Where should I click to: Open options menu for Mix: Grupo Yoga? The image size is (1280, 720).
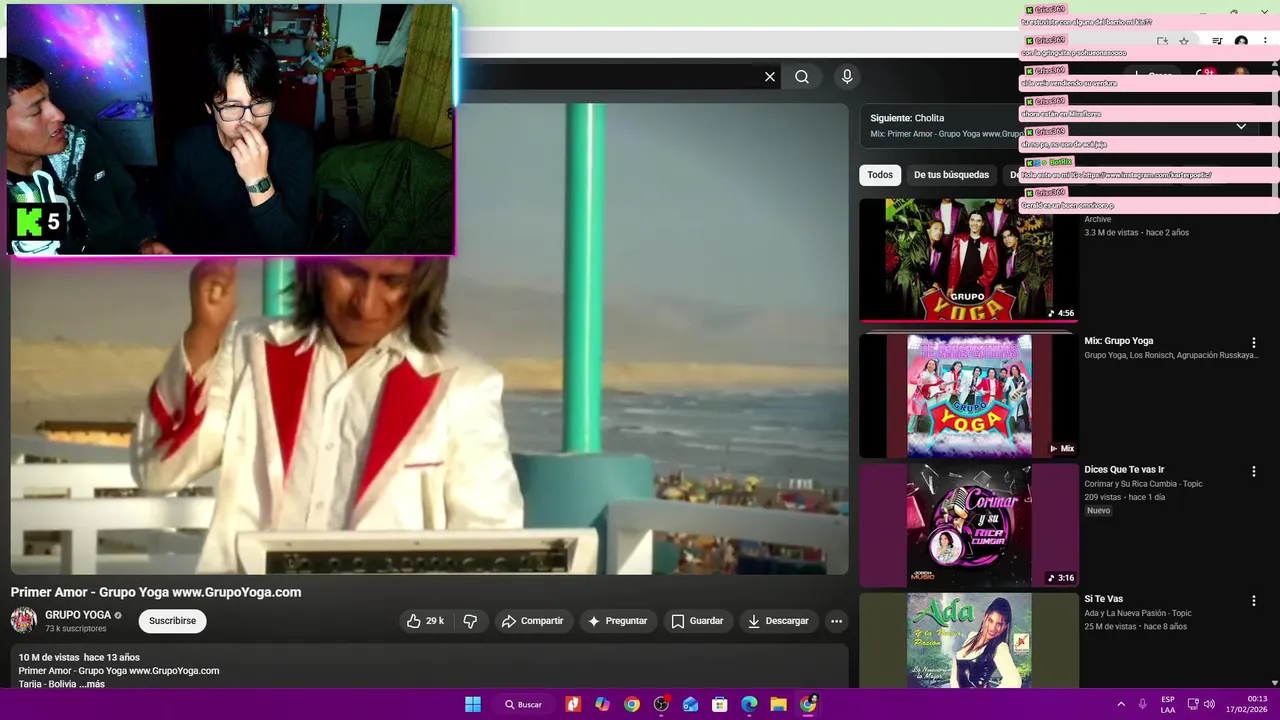[x=1253, y=343]
